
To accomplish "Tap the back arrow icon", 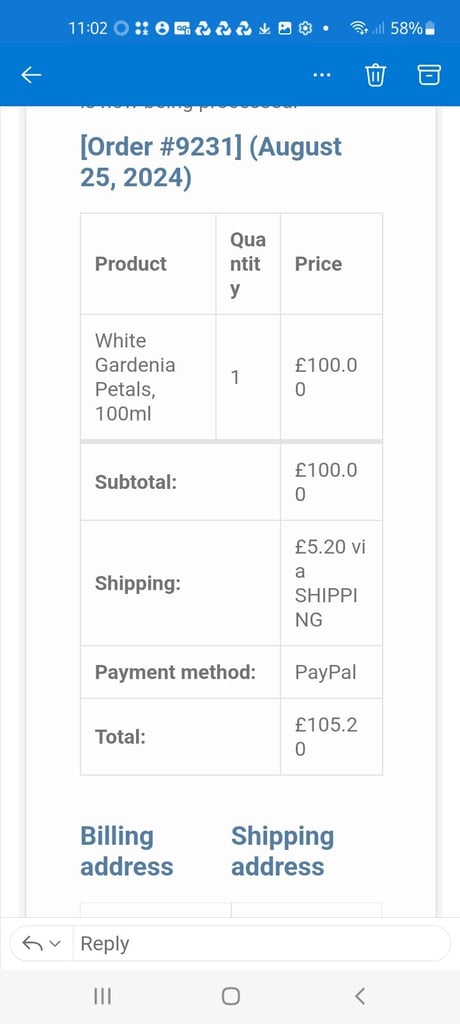I will [x=31, y=75].
